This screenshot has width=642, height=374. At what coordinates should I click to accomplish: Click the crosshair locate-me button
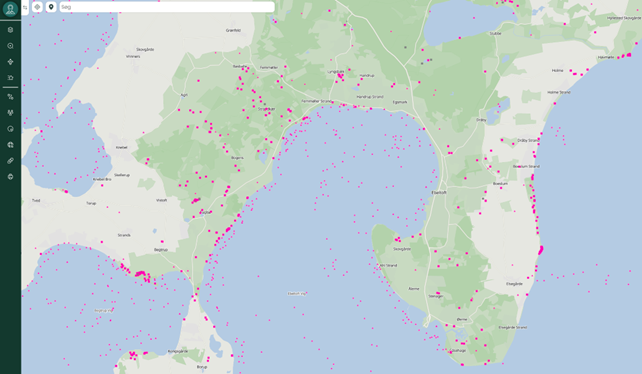coord(37,7)
